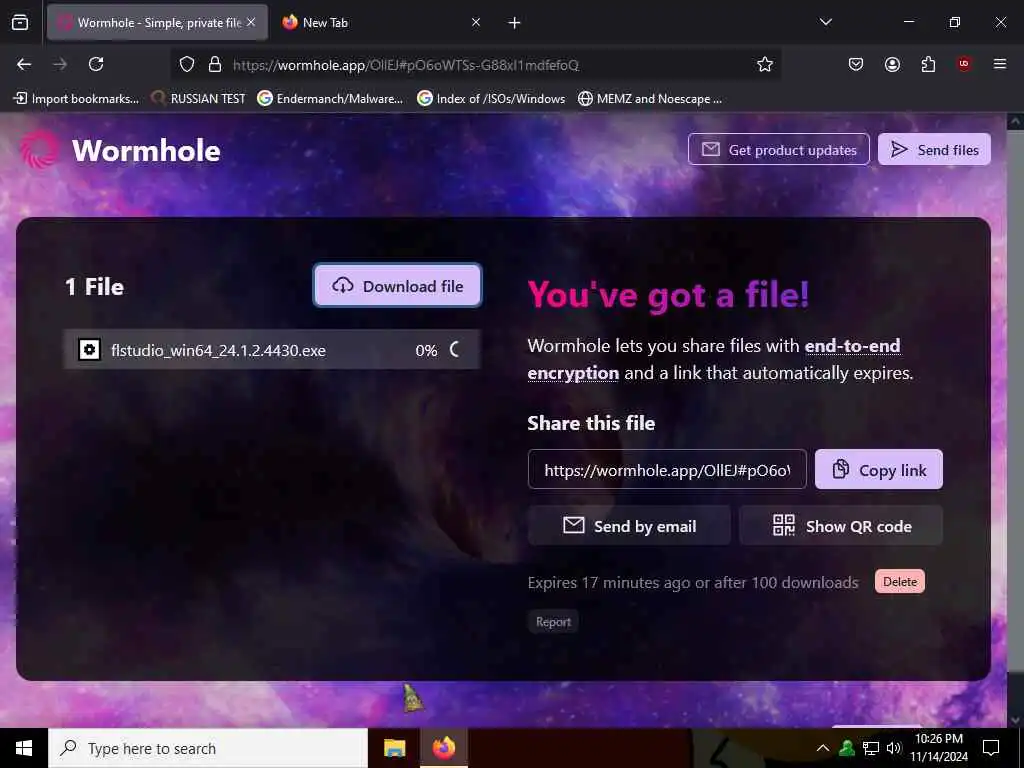Open the Windows Start menu
Image resolution: width=1024 pixels, height=768 pixels.
coord(24,748)
